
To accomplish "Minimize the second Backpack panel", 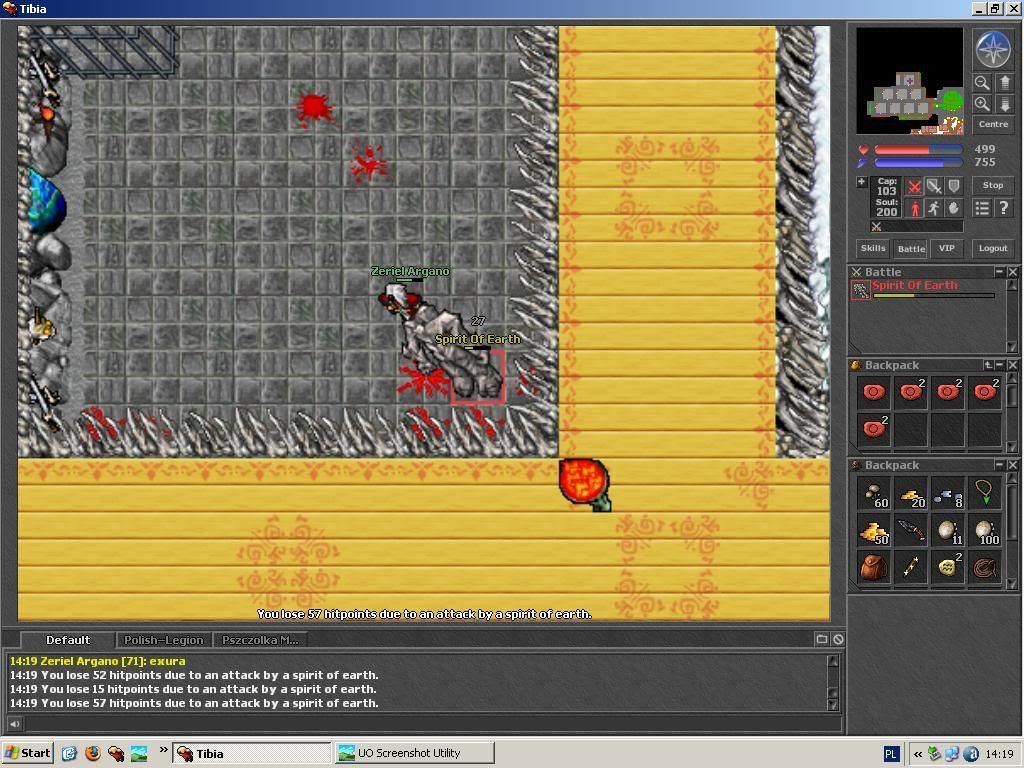I will tap(1000, 465).
